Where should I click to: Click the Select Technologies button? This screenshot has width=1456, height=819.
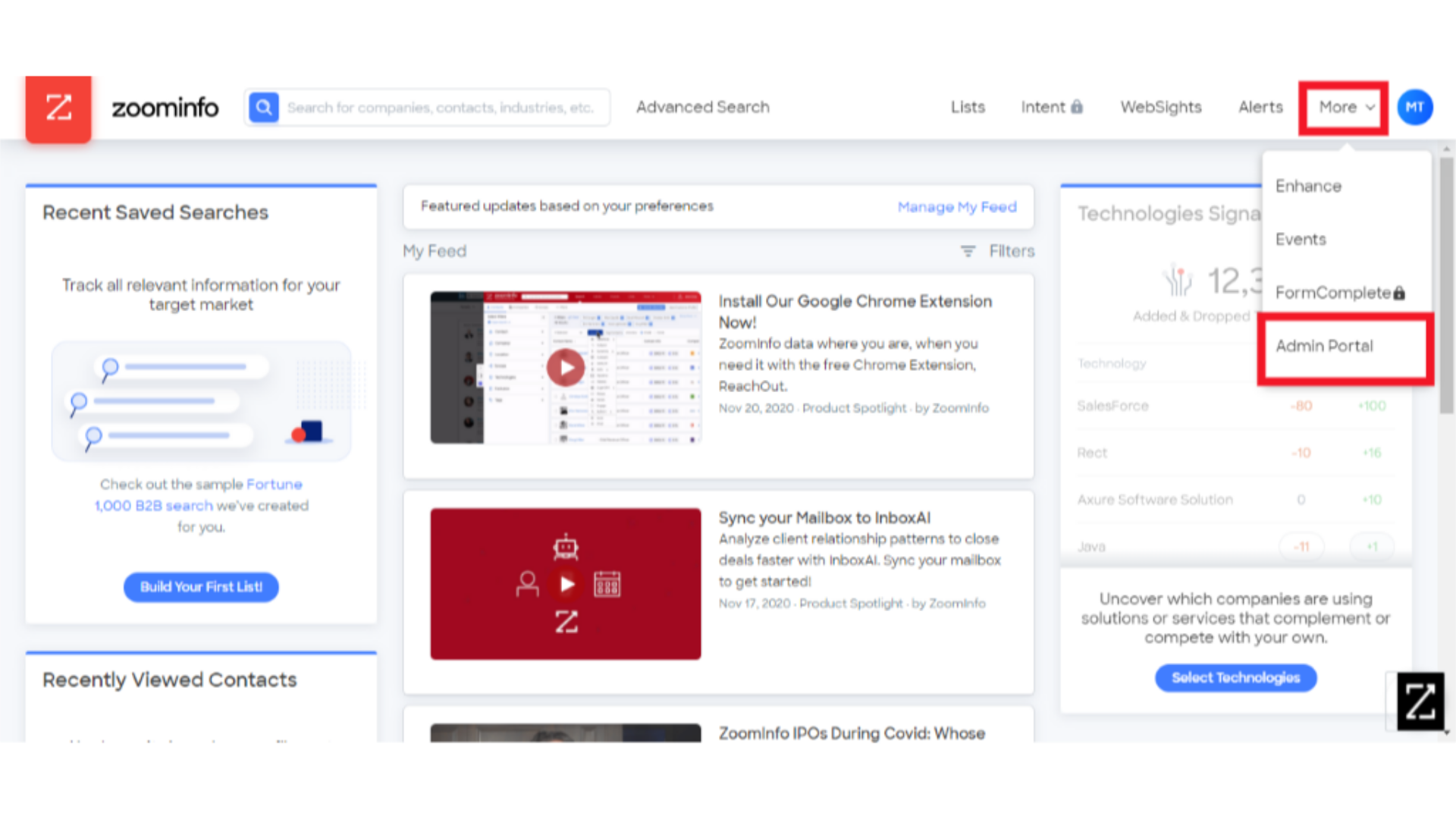[x=1235, y=677]
